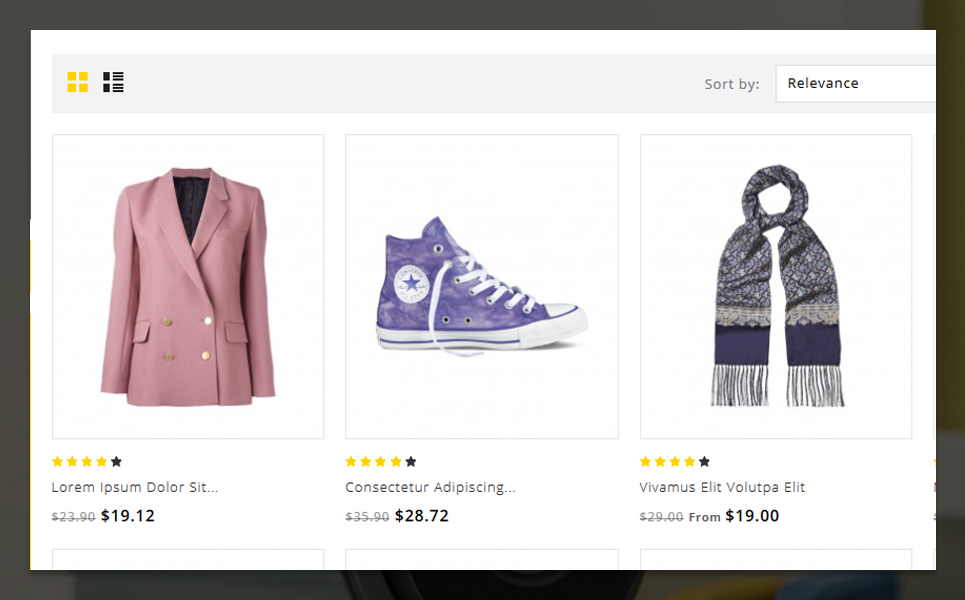Switch to list view layout

click(113, 82)
